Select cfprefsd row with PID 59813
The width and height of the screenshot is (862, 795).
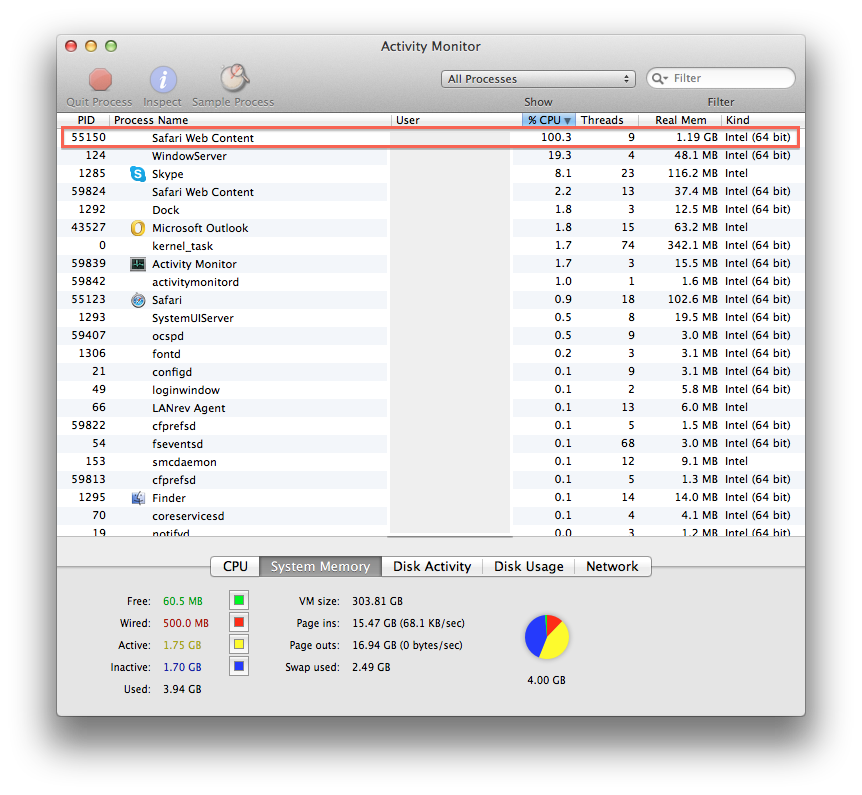coord(430,479)
